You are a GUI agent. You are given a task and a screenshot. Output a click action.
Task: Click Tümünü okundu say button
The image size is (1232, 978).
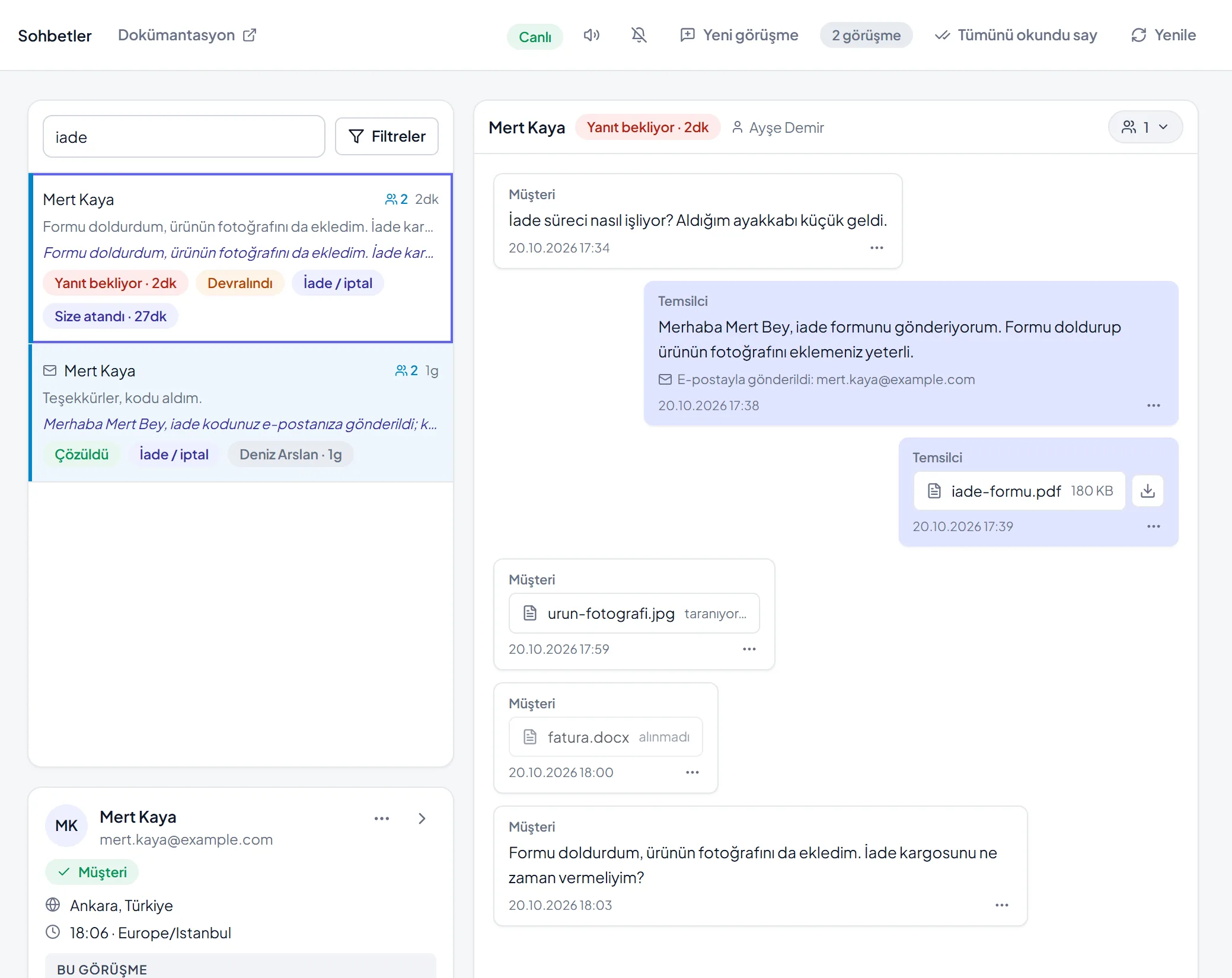[1016, 36]
